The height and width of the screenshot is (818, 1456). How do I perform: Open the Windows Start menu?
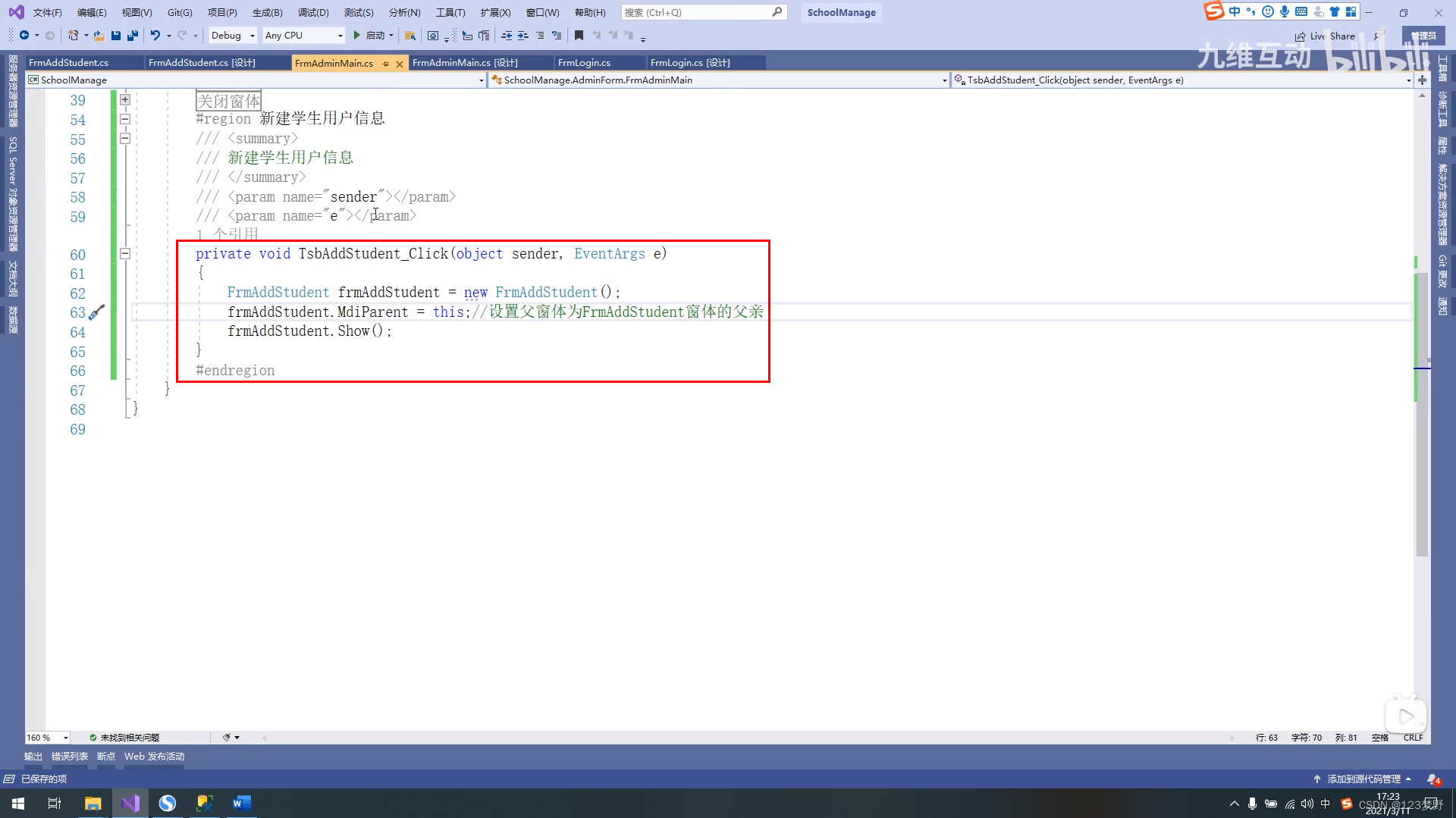pos(18,804)
